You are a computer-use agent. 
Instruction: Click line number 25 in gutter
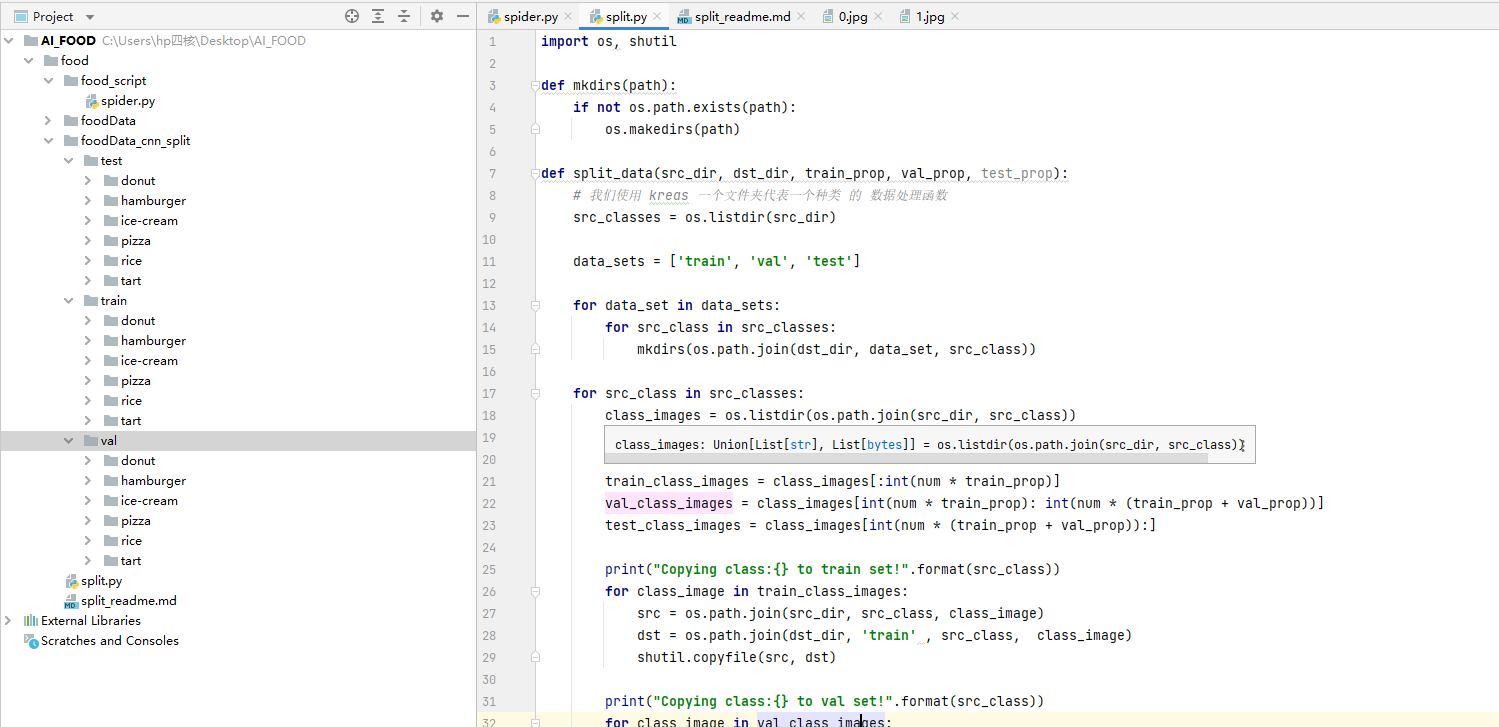[x=489, y=569]
